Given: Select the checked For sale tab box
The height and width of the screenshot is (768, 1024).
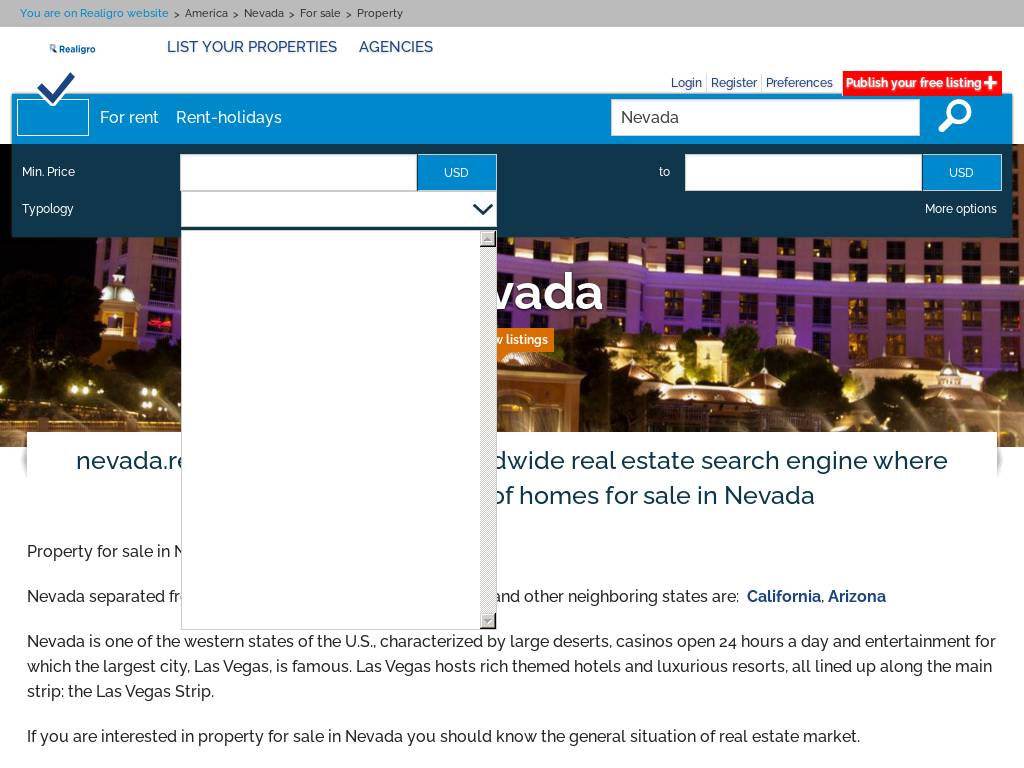Looking at the screenshot, I should point(53,117).
